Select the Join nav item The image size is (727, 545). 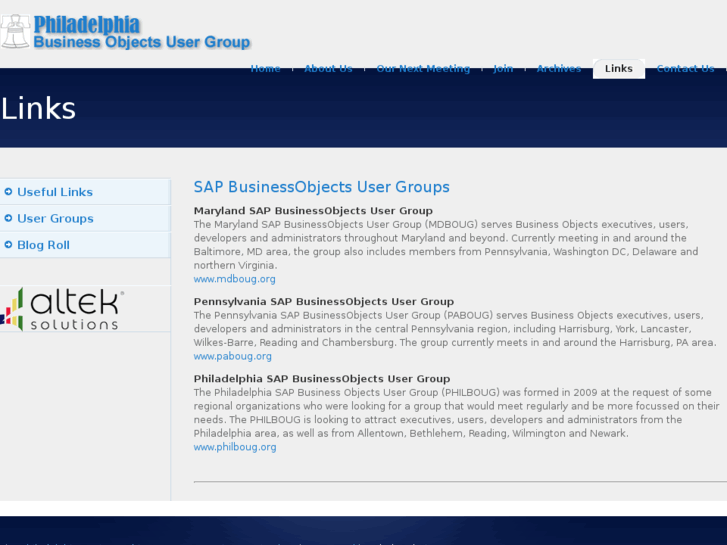pyautogui.click(x=503, y=69)
